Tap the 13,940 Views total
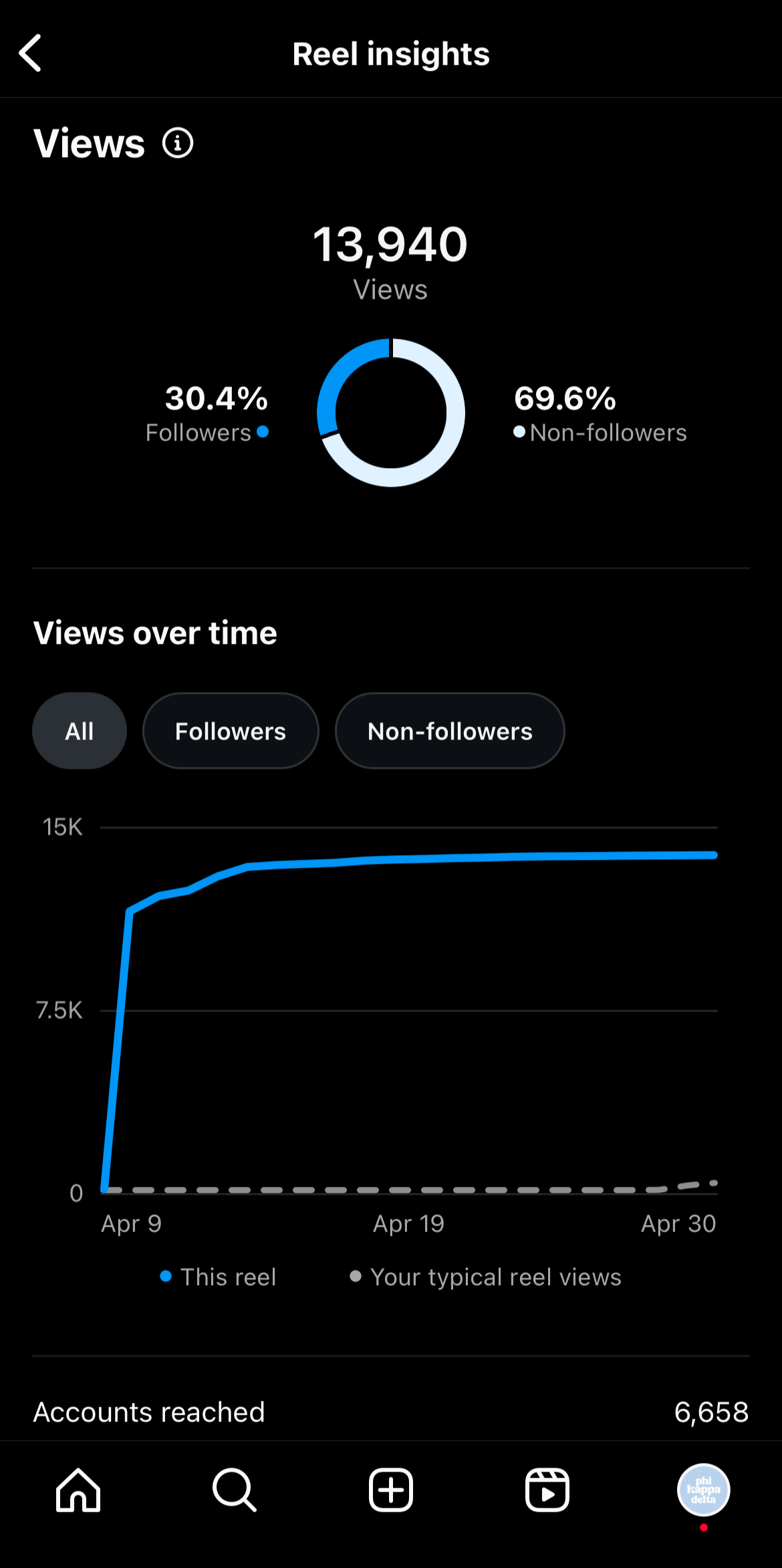The height and width of the screenshot is (1568, 782). [x=390, y=262]
